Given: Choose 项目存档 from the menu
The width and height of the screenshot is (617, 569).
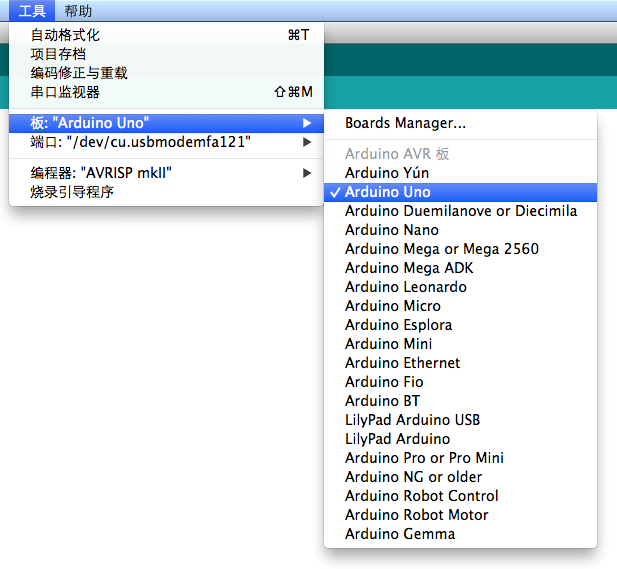Looking at the screenshot, I should click(x=58, y=54).
